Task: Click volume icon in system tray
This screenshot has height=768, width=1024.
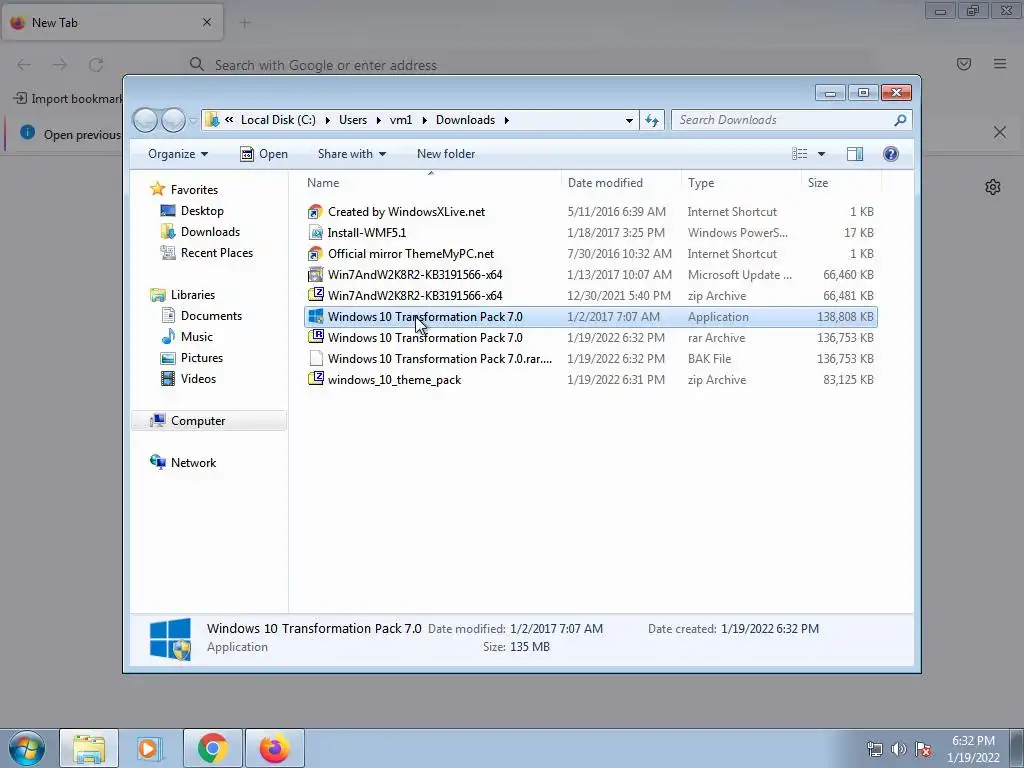Action: click(x=898, y=748)
